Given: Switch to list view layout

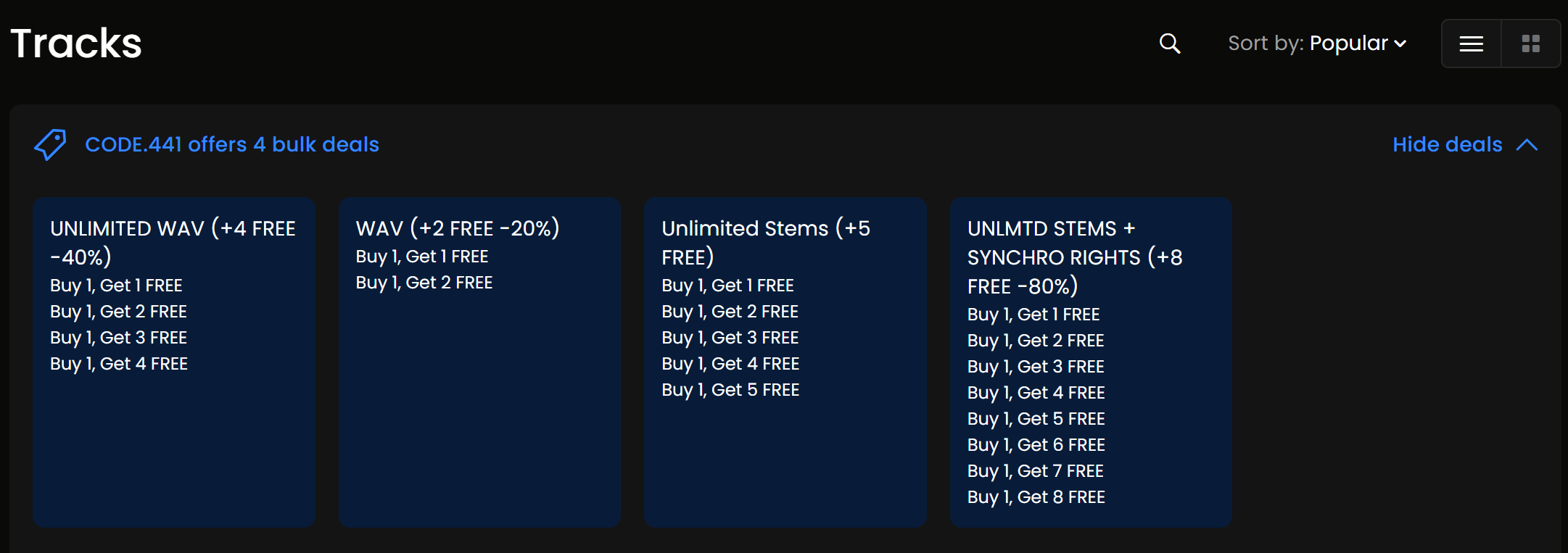Looking at the screenshot, I should pos(1471,44).
